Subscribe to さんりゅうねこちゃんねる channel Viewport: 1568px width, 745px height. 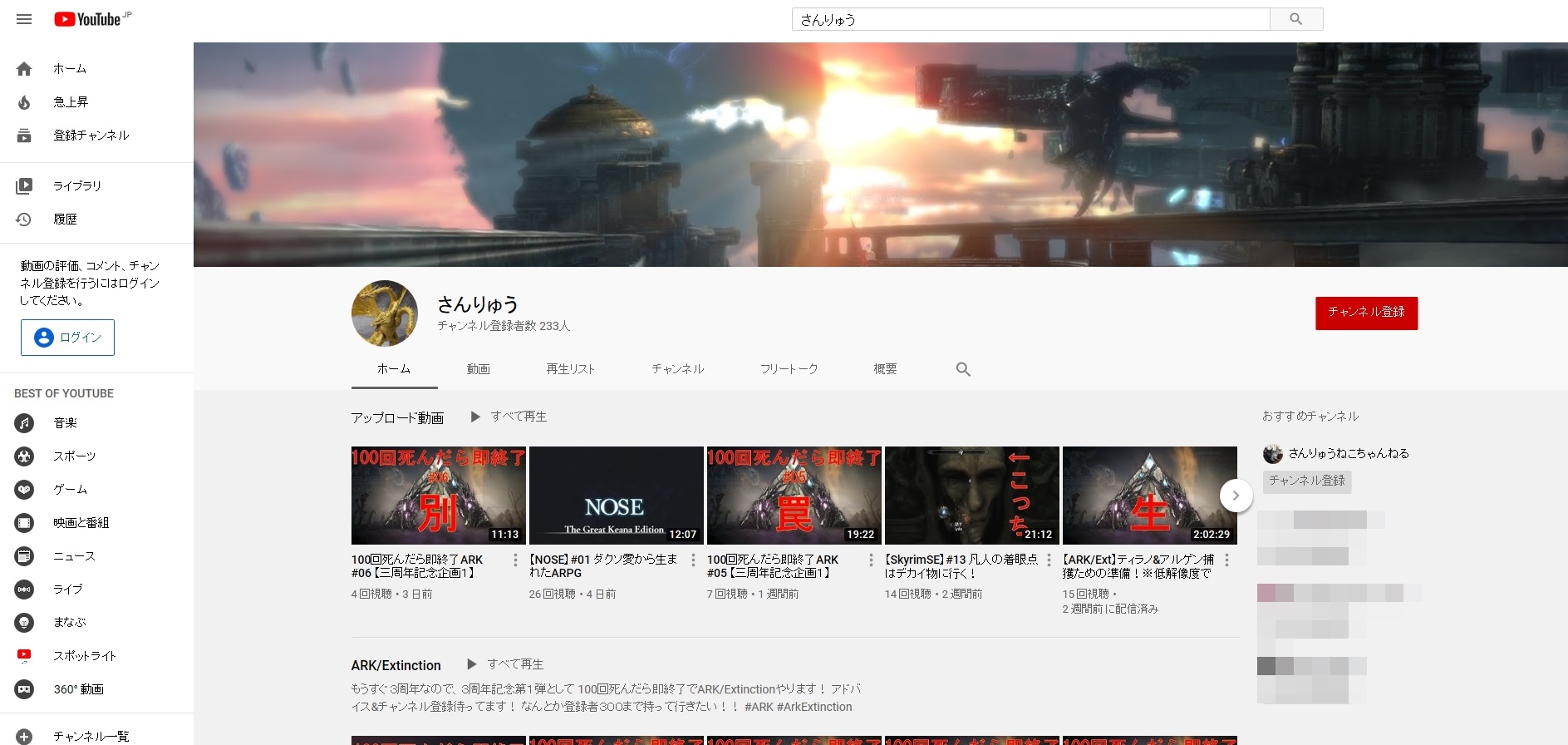(x=1307, y=481)
